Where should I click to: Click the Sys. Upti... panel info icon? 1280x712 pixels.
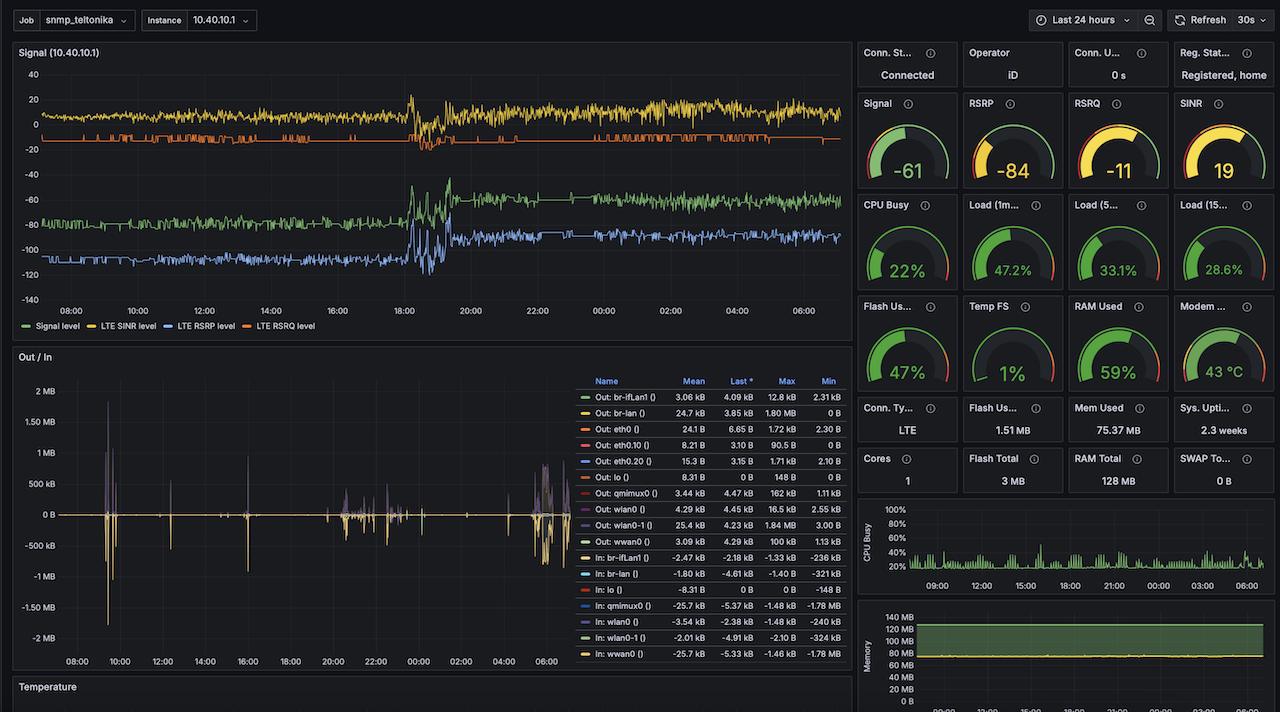point(1247,408)
